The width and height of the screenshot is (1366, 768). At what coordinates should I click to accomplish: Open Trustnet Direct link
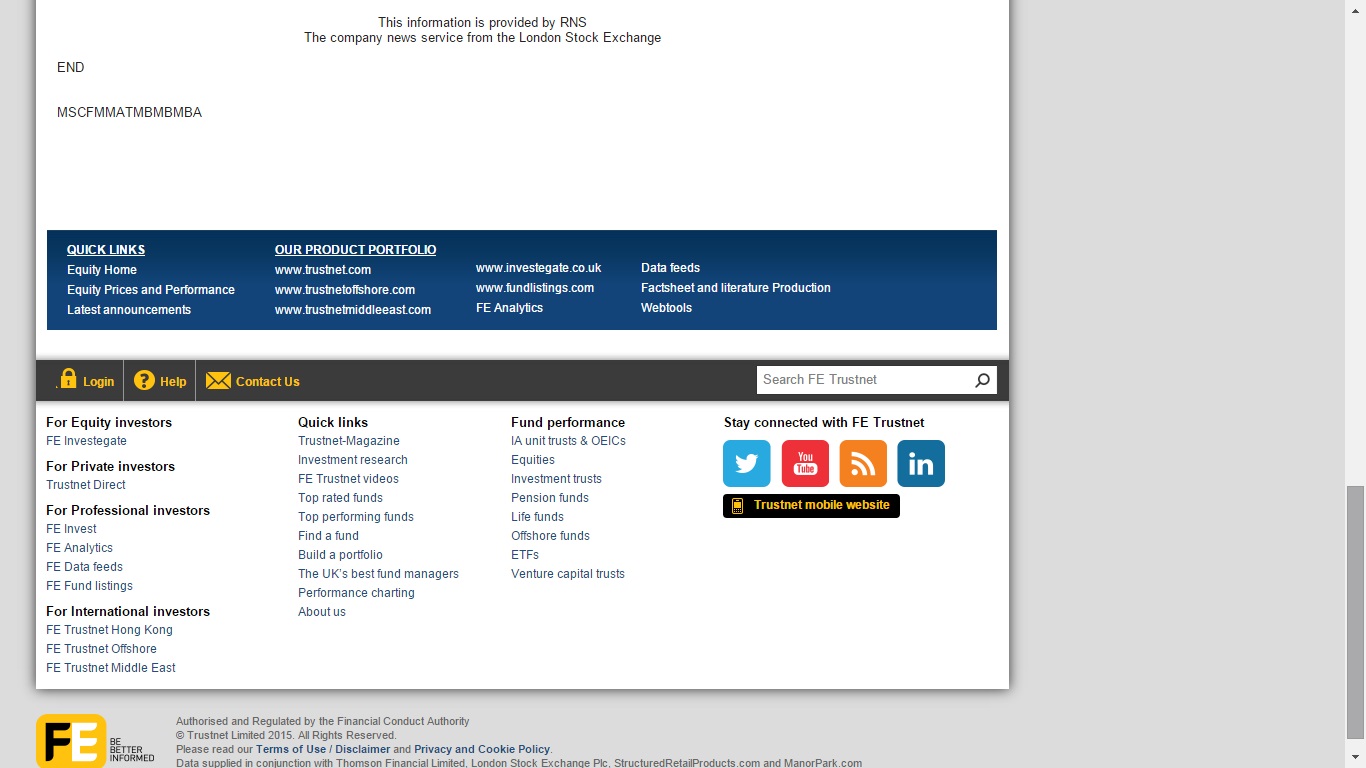pyautogui.click(x=86, y=485)
